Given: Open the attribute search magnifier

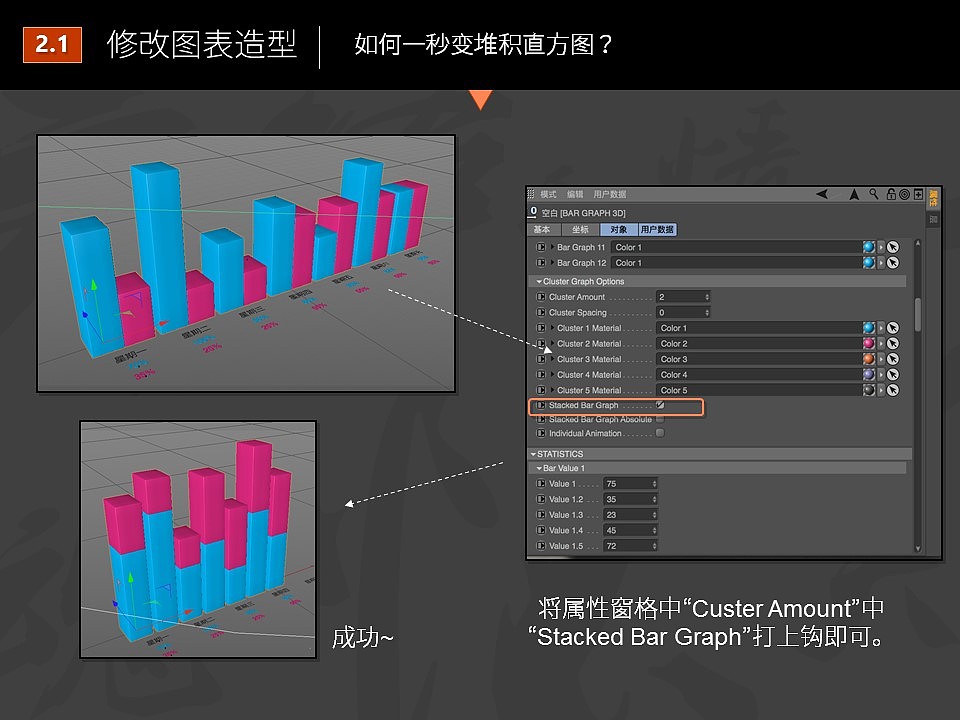Looking at the screenshot, I should [874, 194].
